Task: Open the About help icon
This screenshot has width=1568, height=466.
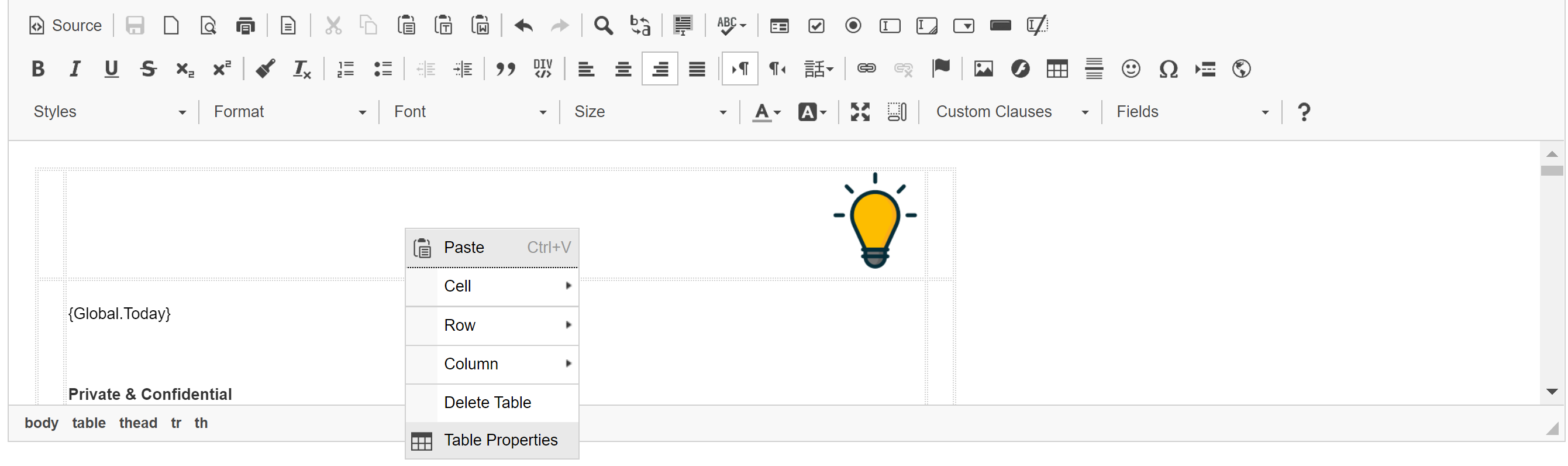Action: point(1304,112)
